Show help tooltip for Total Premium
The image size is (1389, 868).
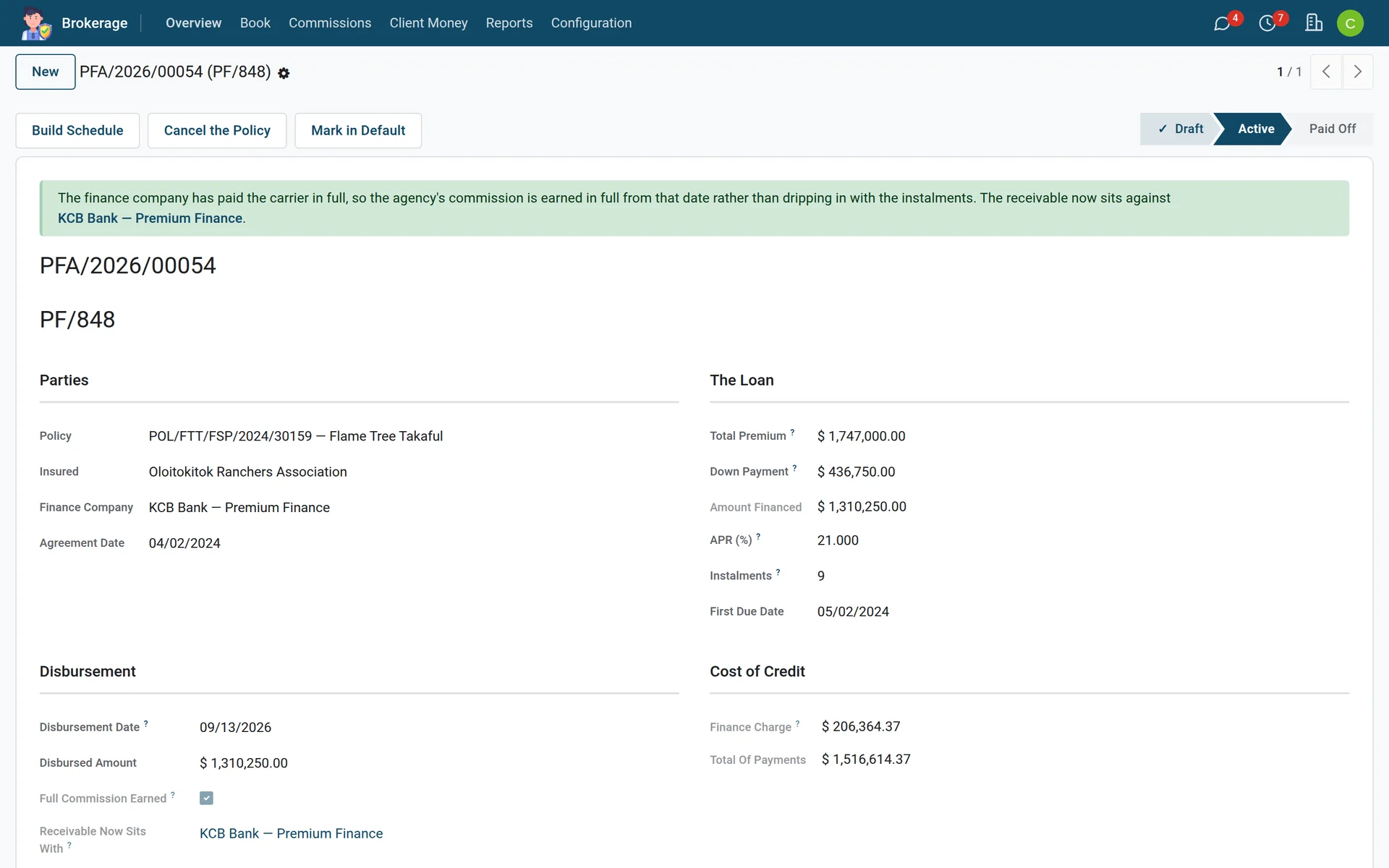793,433
